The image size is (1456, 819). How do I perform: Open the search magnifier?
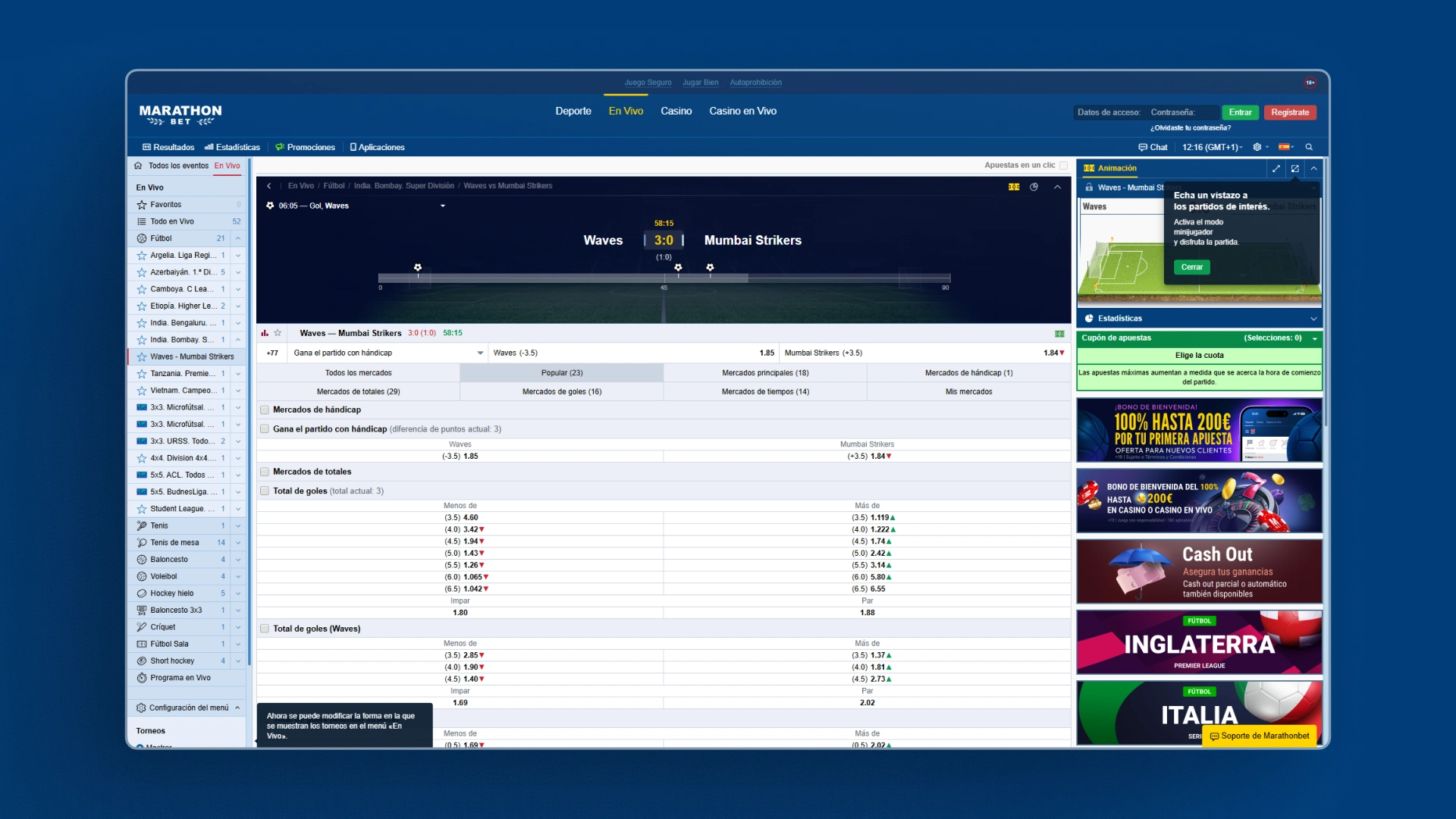[x=1309, y=147]
